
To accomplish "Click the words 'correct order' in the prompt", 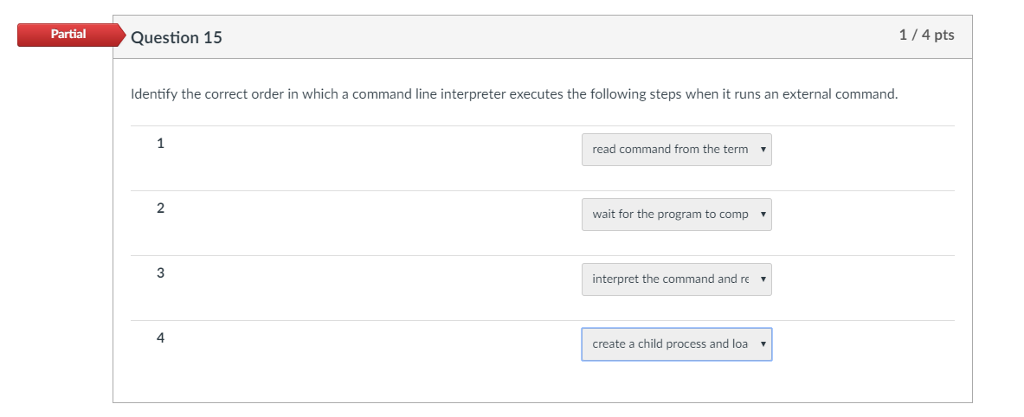I will click(x=246, y=95).
